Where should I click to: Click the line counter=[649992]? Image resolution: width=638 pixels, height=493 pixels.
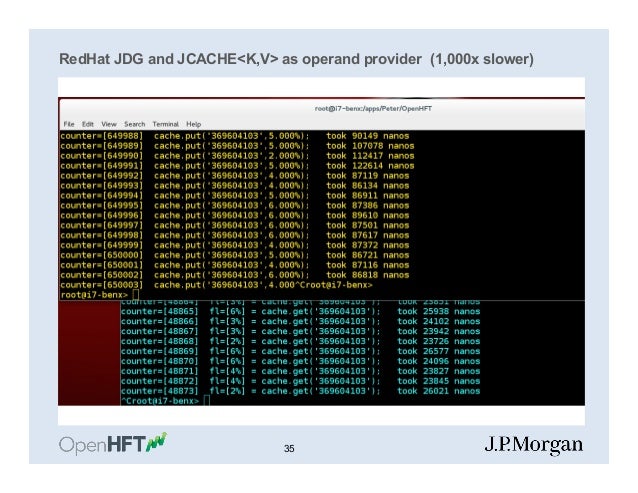234,176
